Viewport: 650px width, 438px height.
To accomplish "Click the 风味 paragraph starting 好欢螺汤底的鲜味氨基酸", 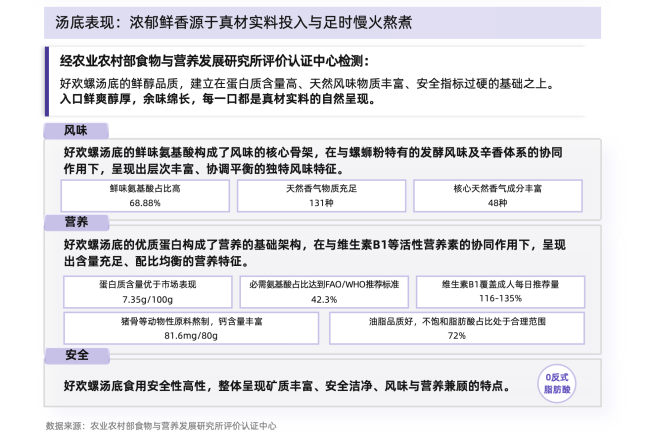I will 313,161.
